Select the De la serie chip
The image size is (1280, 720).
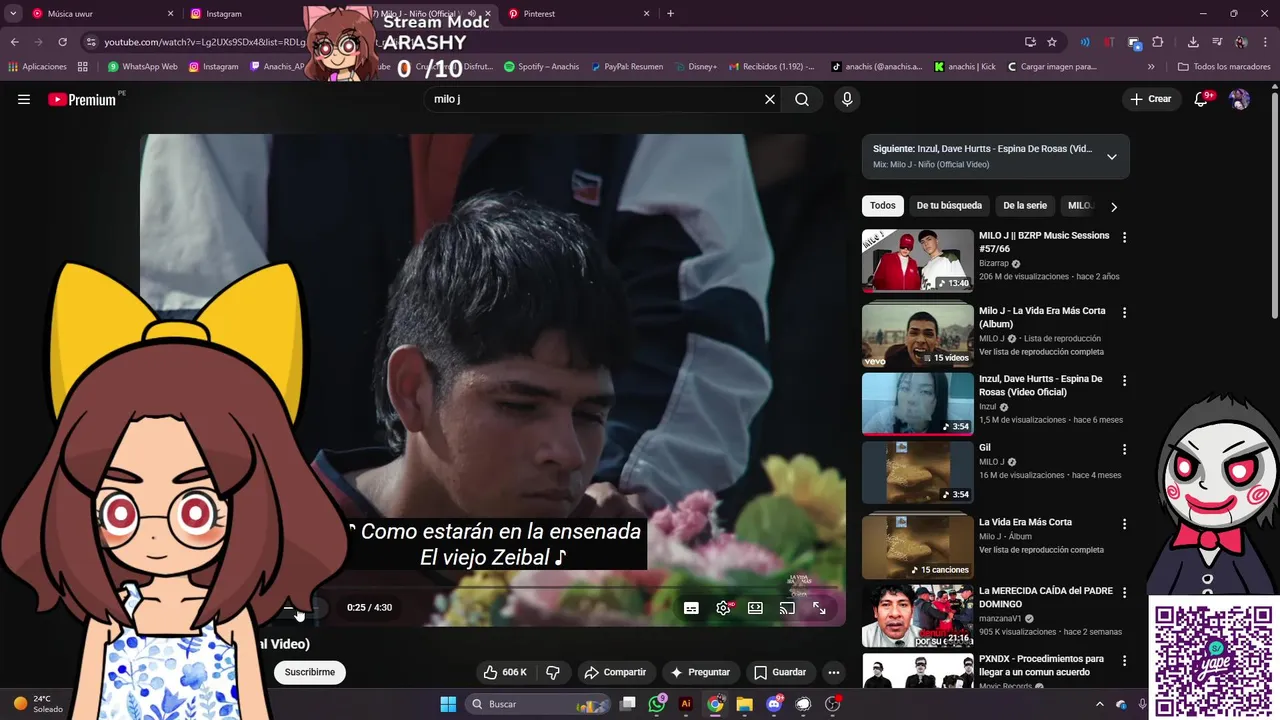coord(1025,206)
